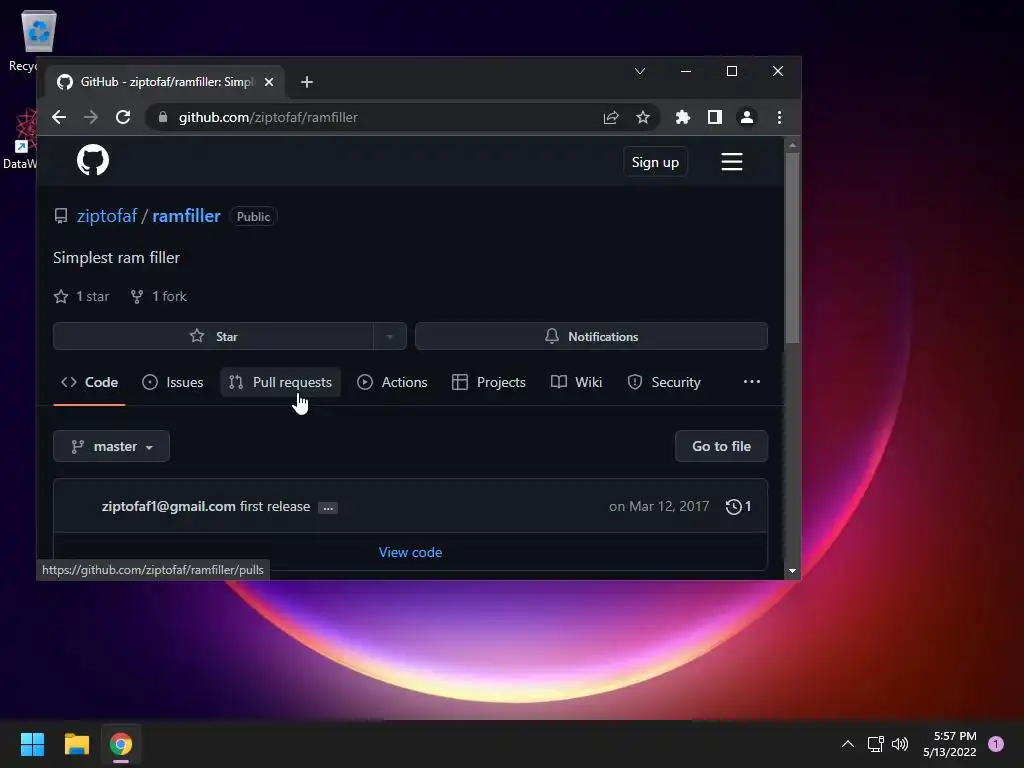This screenshot has width=1024, height=768.
Task: Reload the GitHub page
Action: pyautogui.click(x=123, y=118)
